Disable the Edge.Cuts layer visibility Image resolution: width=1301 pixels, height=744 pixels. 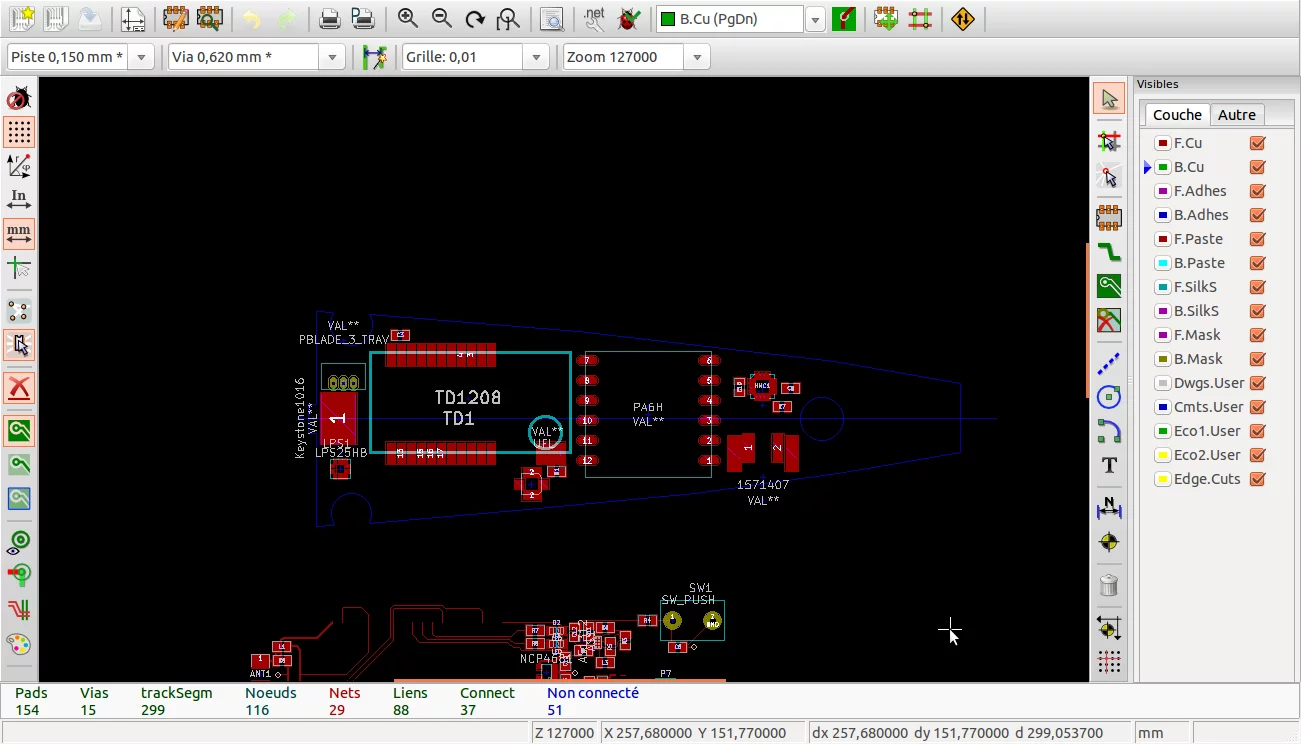[x=1258, y=479]
